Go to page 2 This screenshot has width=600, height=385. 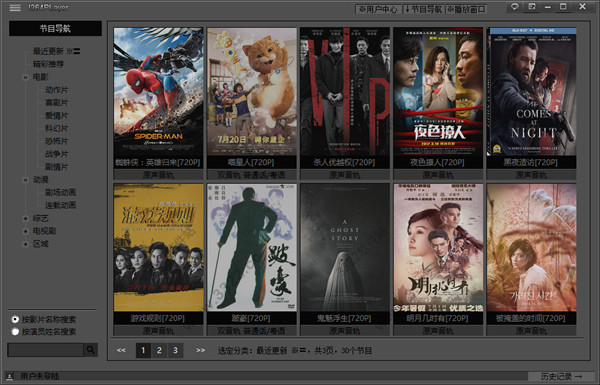159,350
